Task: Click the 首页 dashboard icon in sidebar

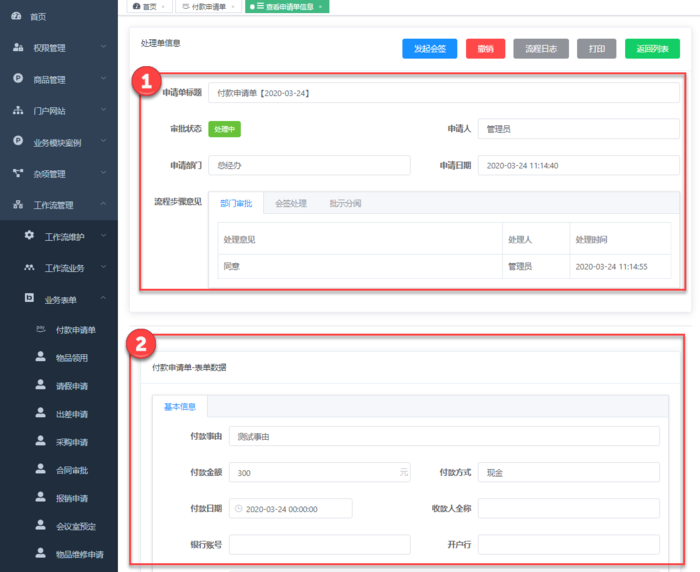Action: coord(16,16)
